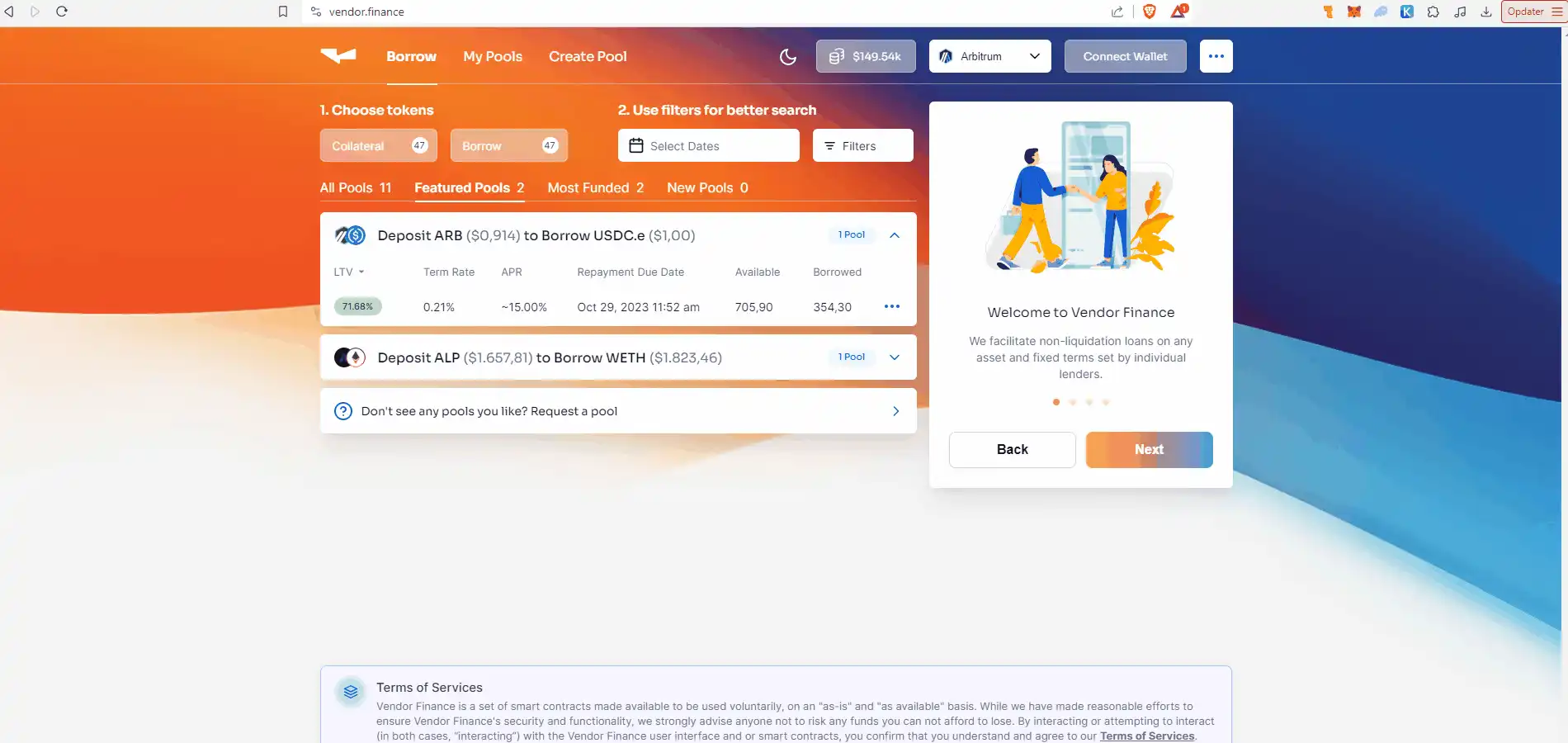
Task: Toggle dark mode with the moon icon
Action: pos(788,56)
